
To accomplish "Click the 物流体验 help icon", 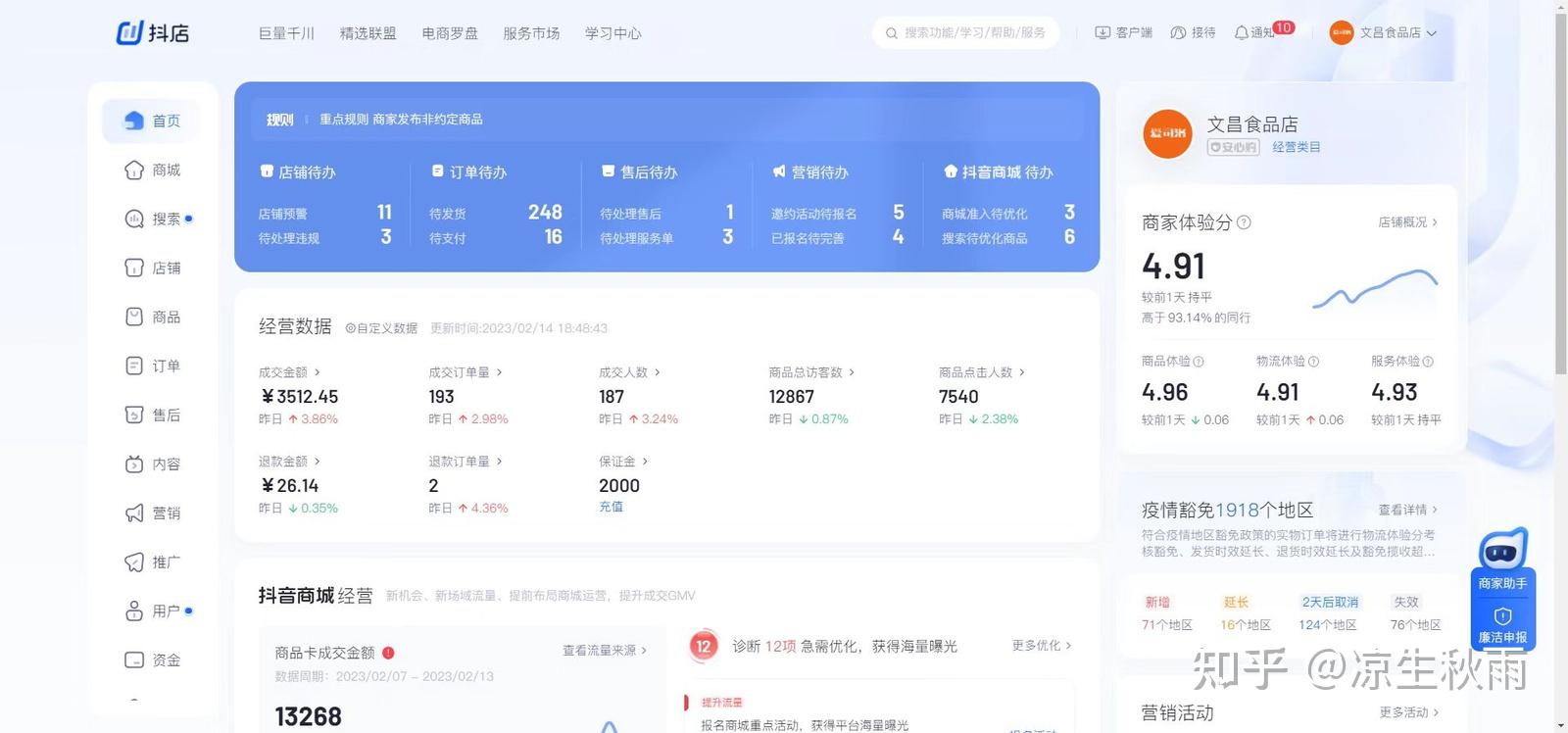I will (1313, 362).
